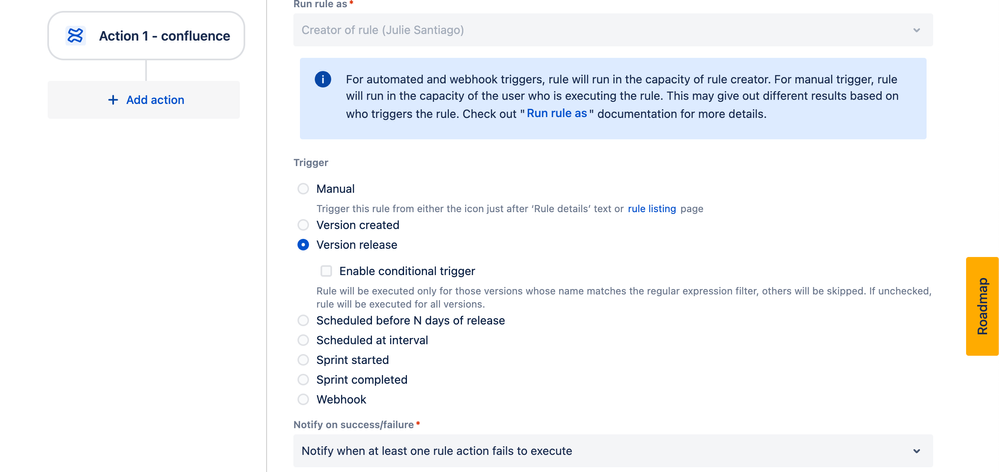Choose the Webhook trigger option
Viewport: 999px width, 472px height.
pos(303,399)
